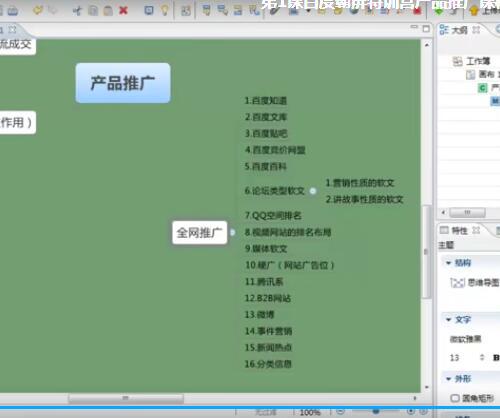The height and width of the screenshot is (418, 500).
Task: Click the undo arrow icon in toolbar
Action: point(38,10)
